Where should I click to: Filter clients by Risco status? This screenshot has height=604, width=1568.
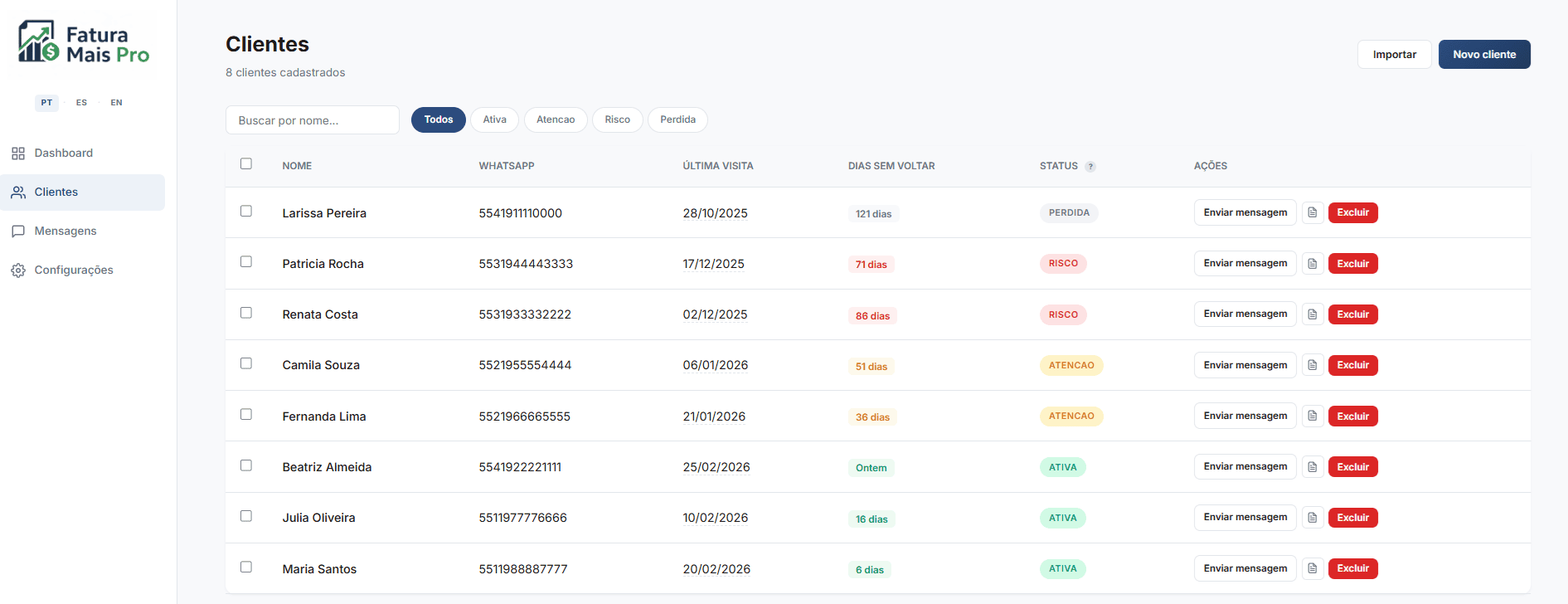617,119
